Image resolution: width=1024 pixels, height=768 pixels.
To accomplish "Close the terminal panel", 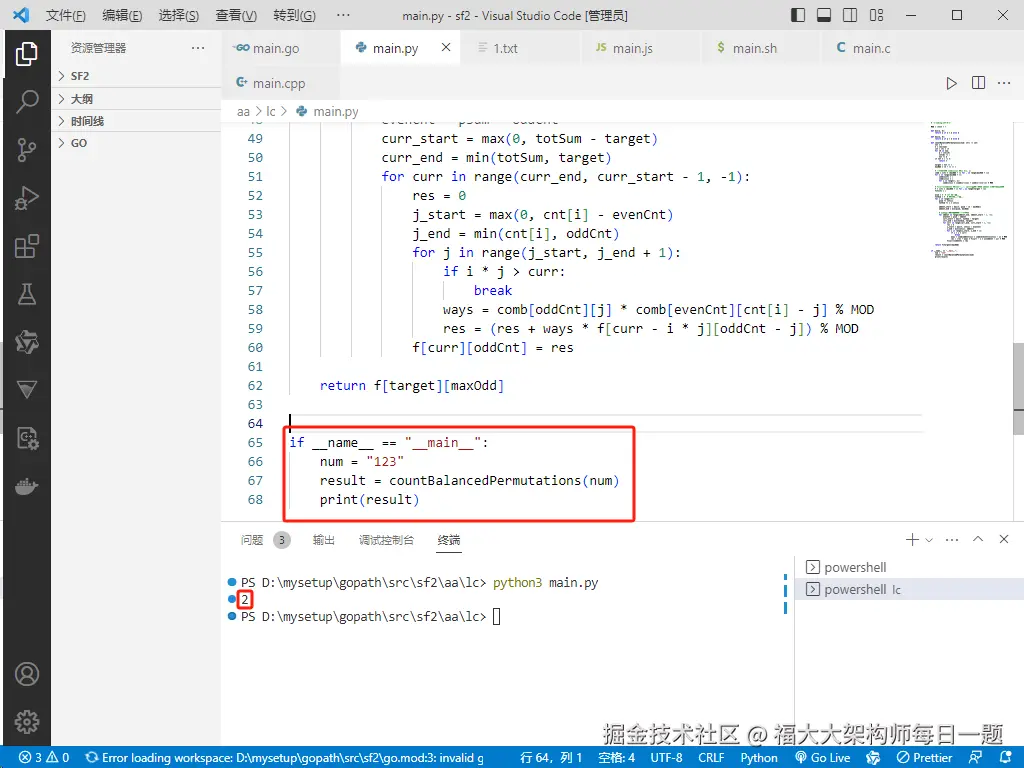I will 1004,539.
